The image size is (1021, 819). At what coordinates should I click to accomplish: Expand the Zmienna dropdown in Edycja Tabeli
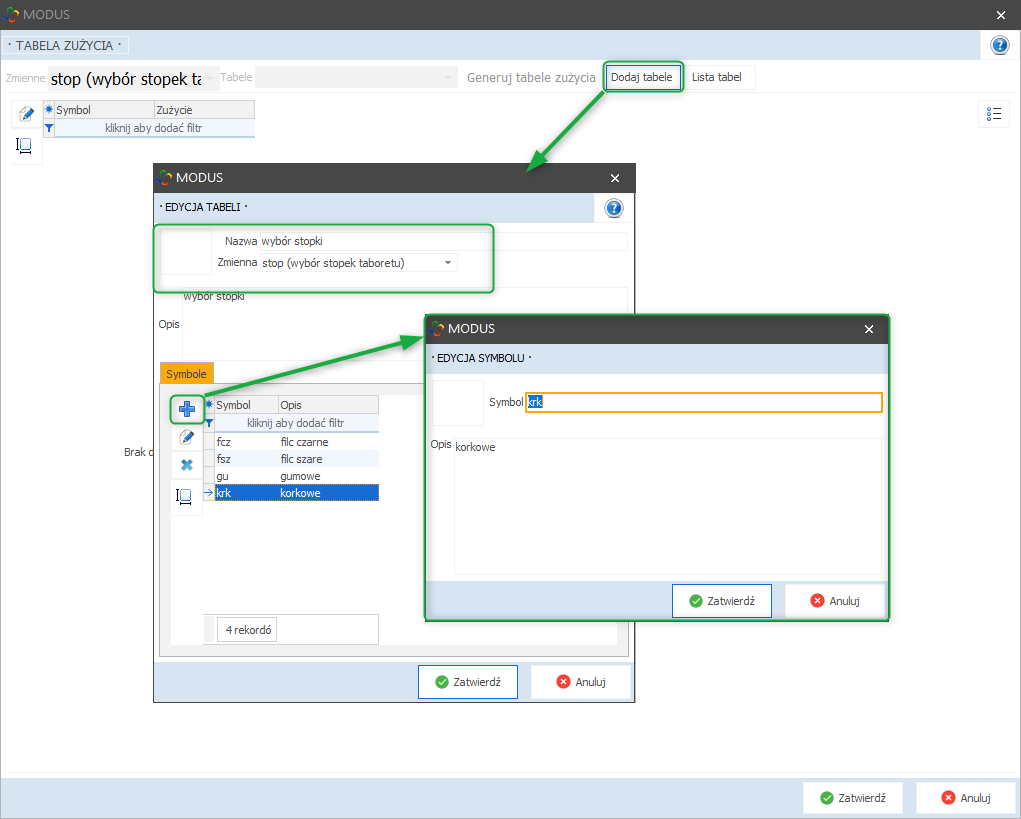tap(448, 263)
